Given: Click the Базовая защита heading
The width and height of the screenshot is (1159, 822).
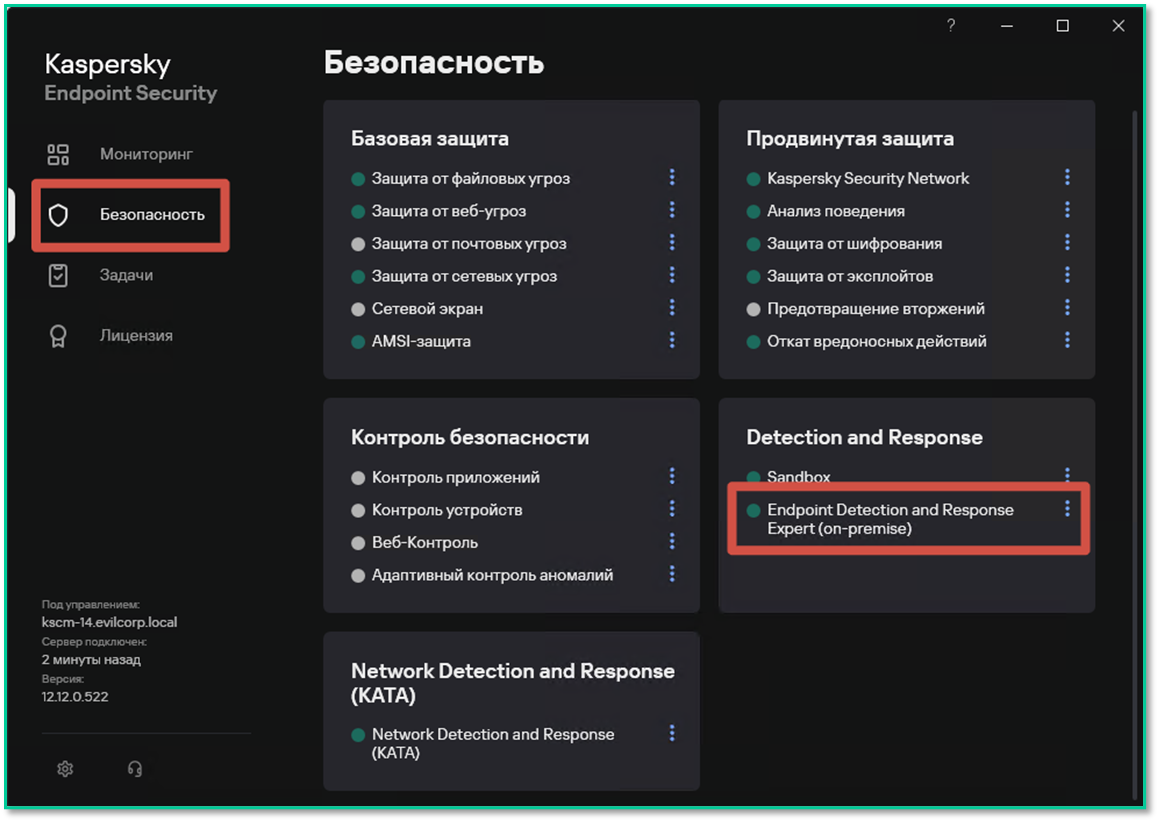Looking at the screenshot, I should (x=429, y=138).
